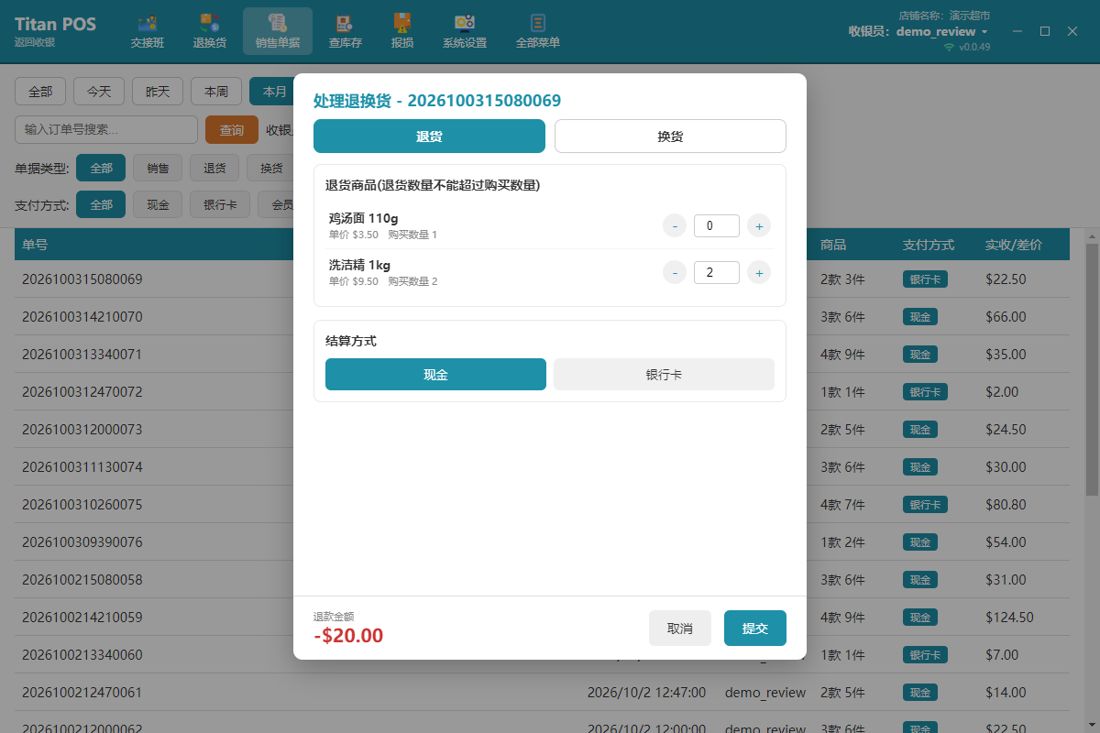
Task: Open the 系统设置 system settings icon
Action: [464, 32]
